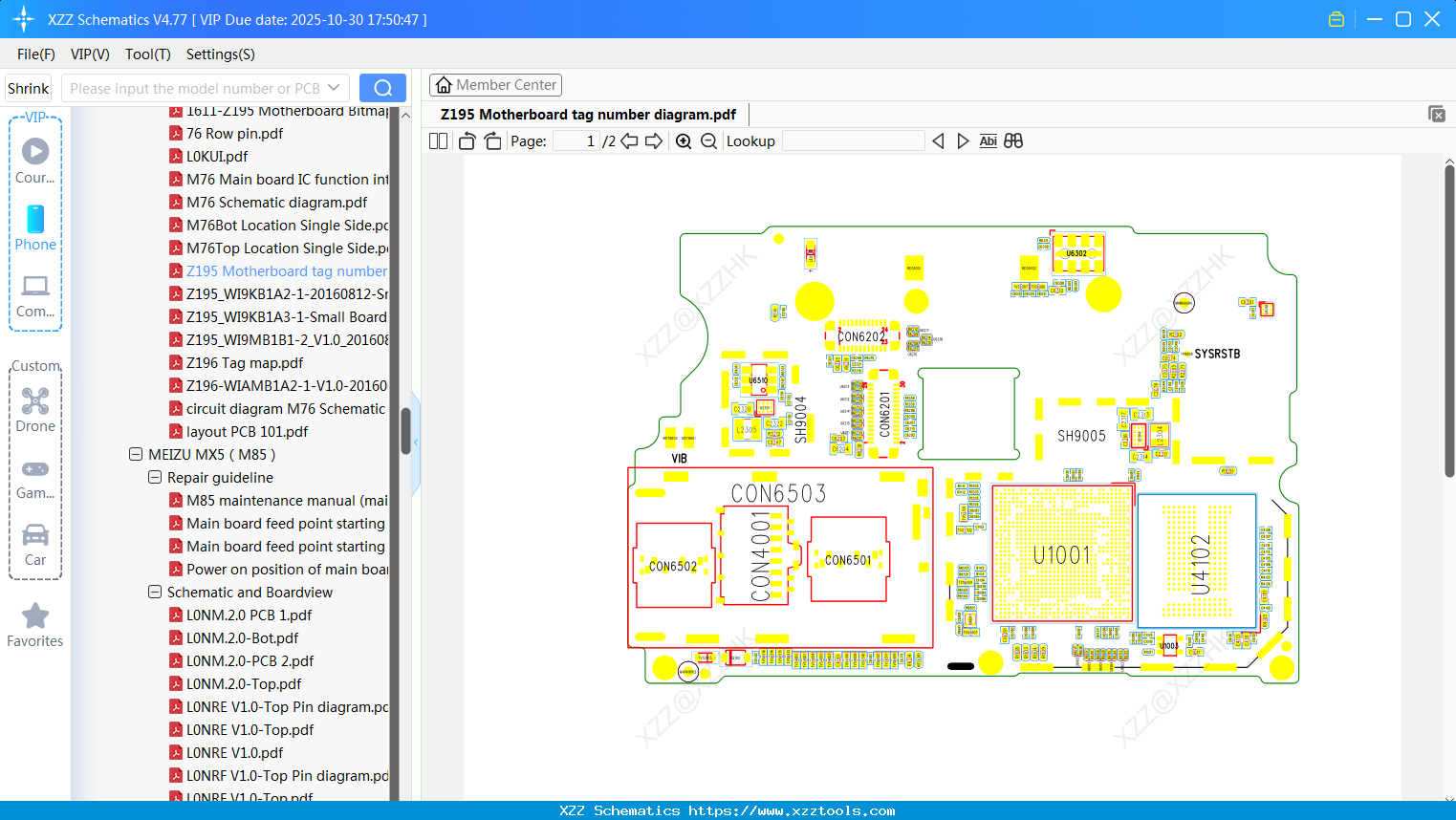This screenshot has height=820, width=1456.
Task: Open the model search dropdown arrow
Action: tap(333, 87)
